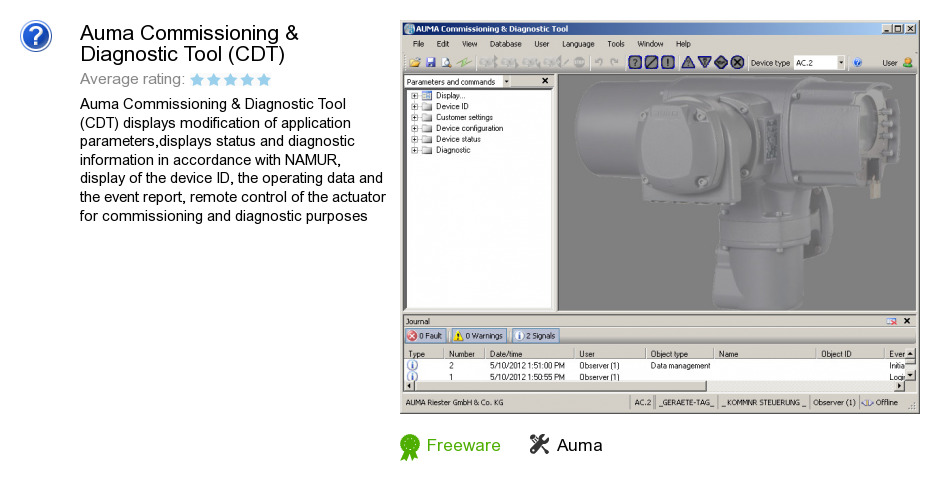Open the View menu
The image size is (940, 491).
coord(469,44)
